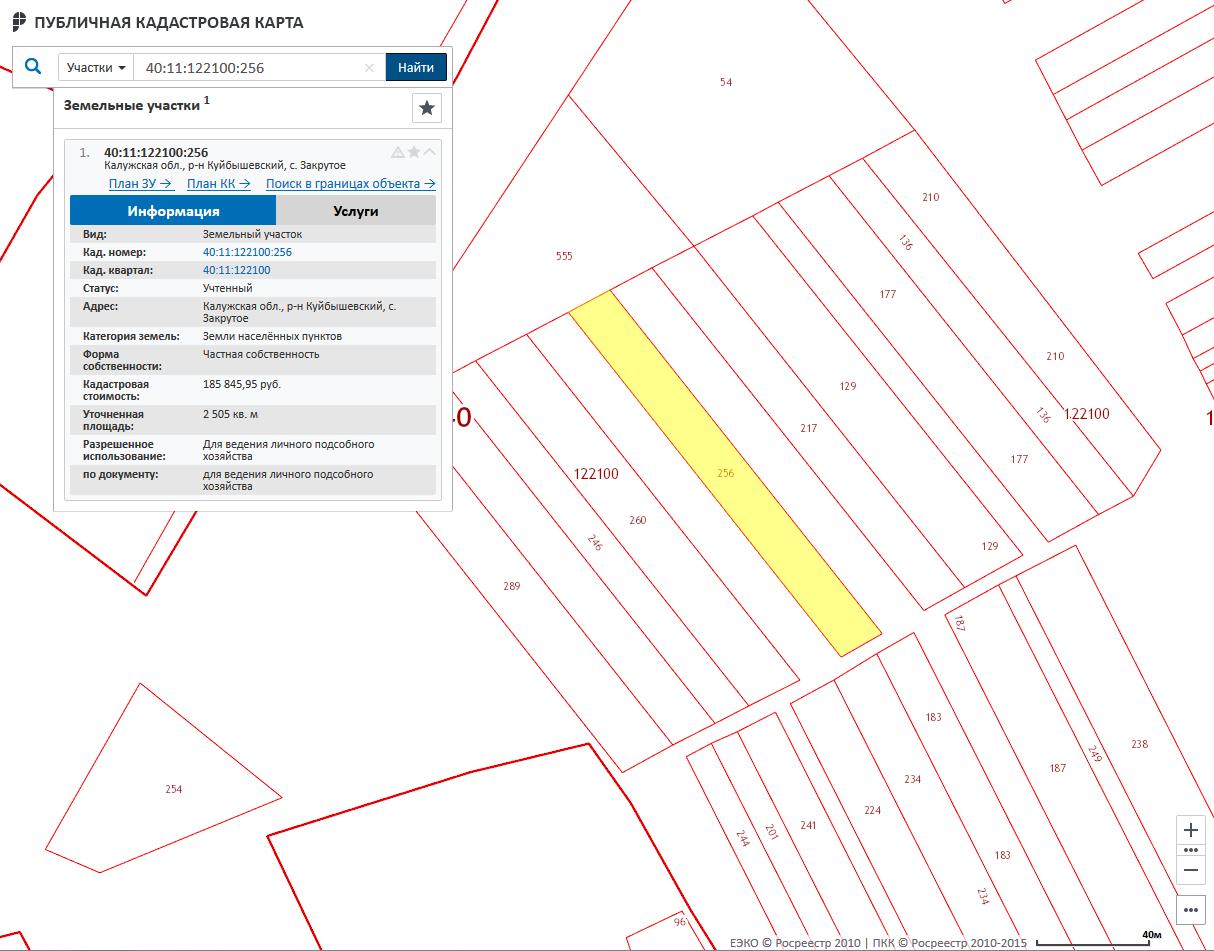This screenshot has width=1214, height=951.
Task: Focus the cadastral number search field
Action: [x=250, y=68]
